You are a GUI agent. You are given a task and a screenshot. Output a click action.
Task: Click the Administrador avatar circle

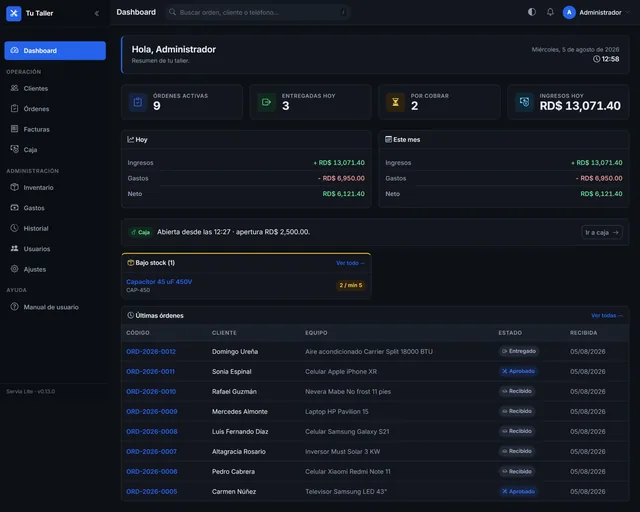[569, 12]
